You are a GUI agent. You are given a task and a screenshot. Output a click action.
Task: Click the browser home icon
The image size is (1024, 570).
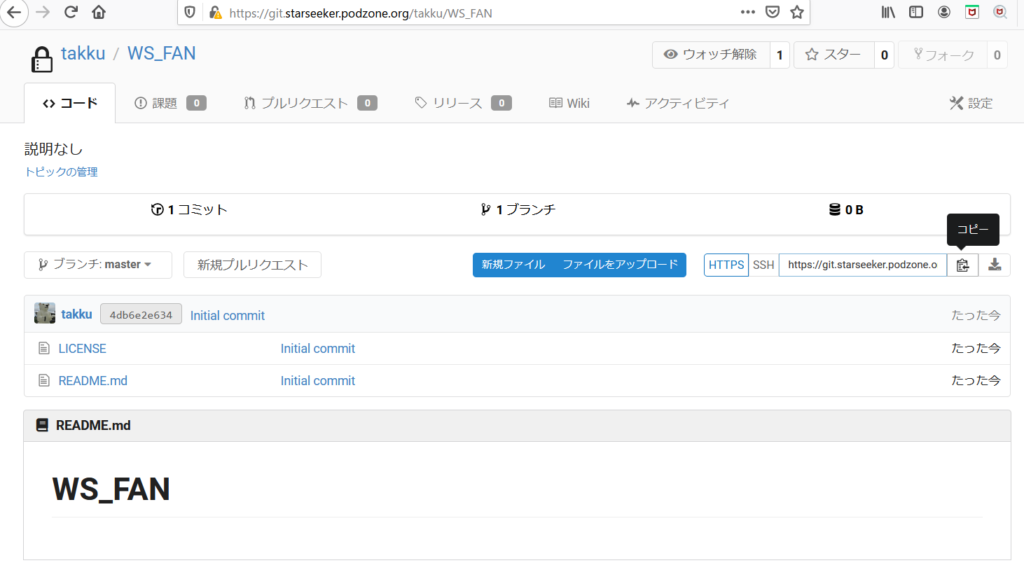[99, 13]
